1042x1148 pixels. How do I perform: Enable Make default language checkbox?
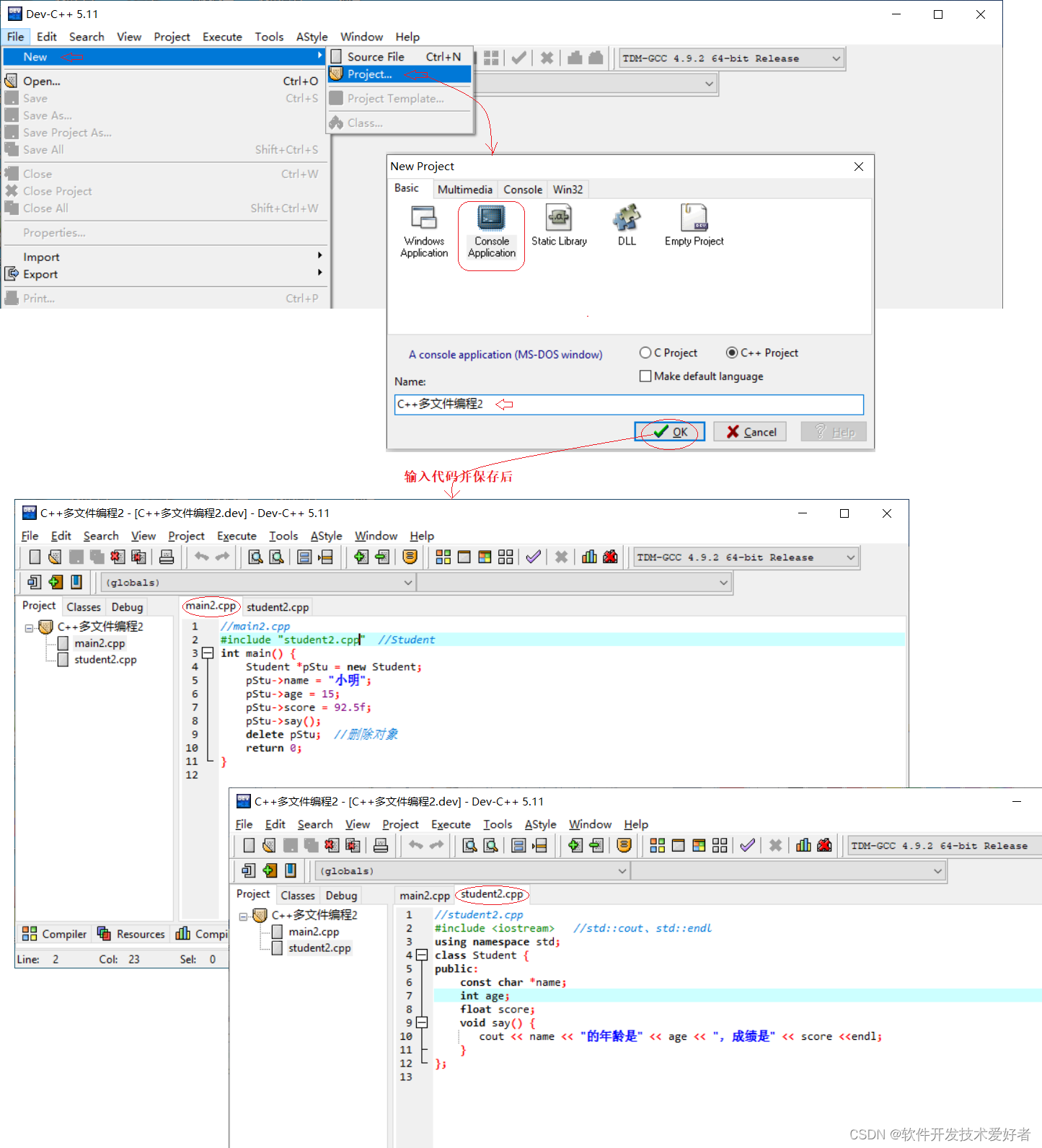645,376
